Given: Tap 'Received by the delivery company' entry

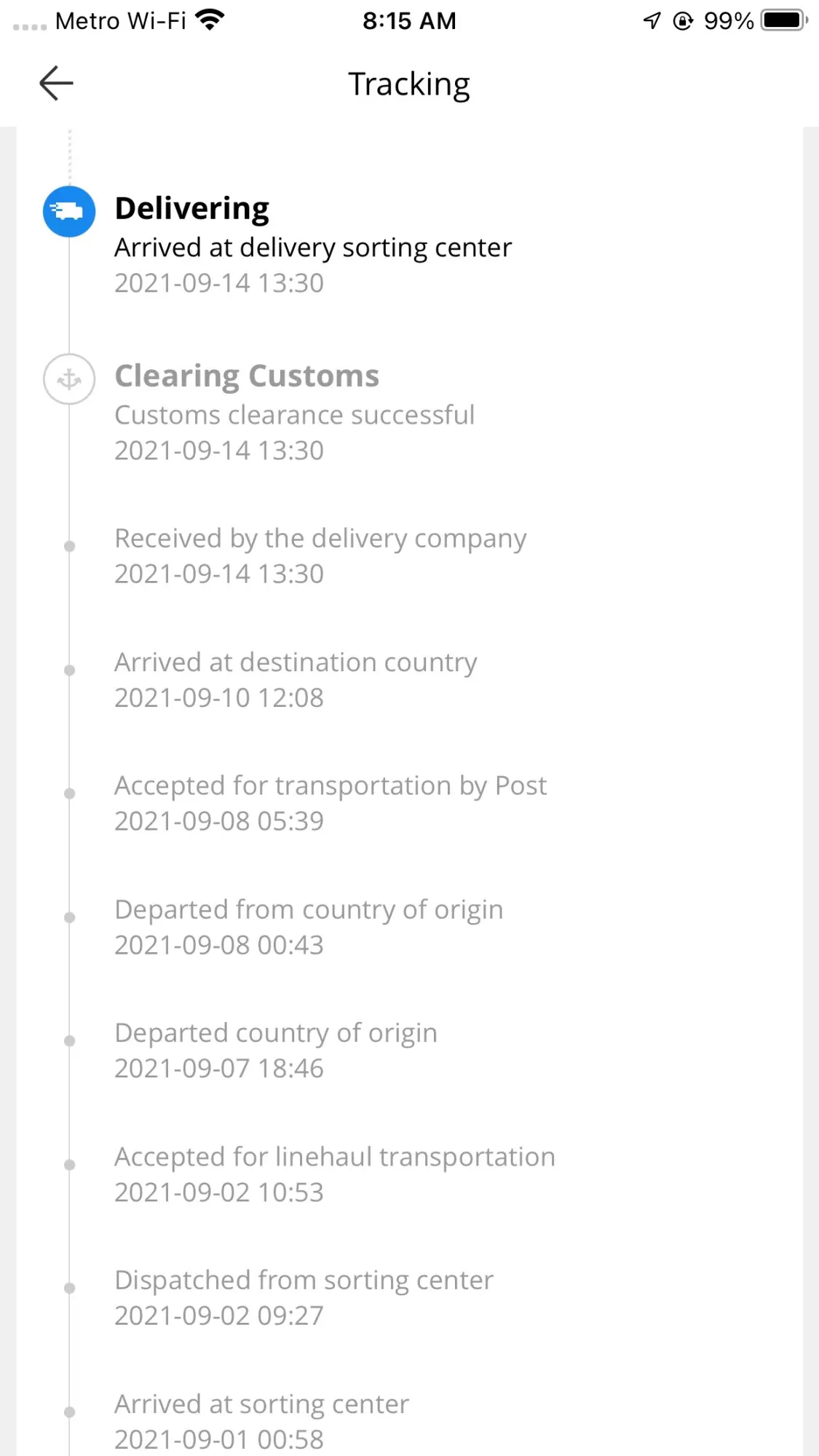Looking at the screenshot, I should [320, 539].
